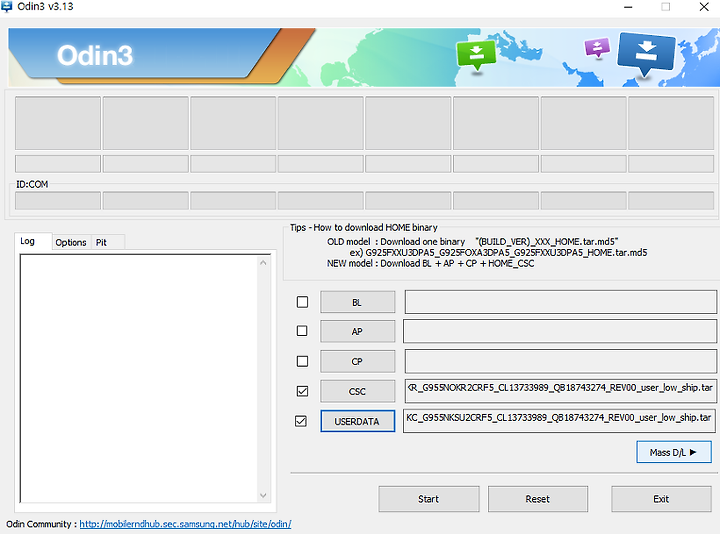The width and height of the screenshot is (720, 534).
Task: Click the CP file path field
Action: tap(561, 361)
